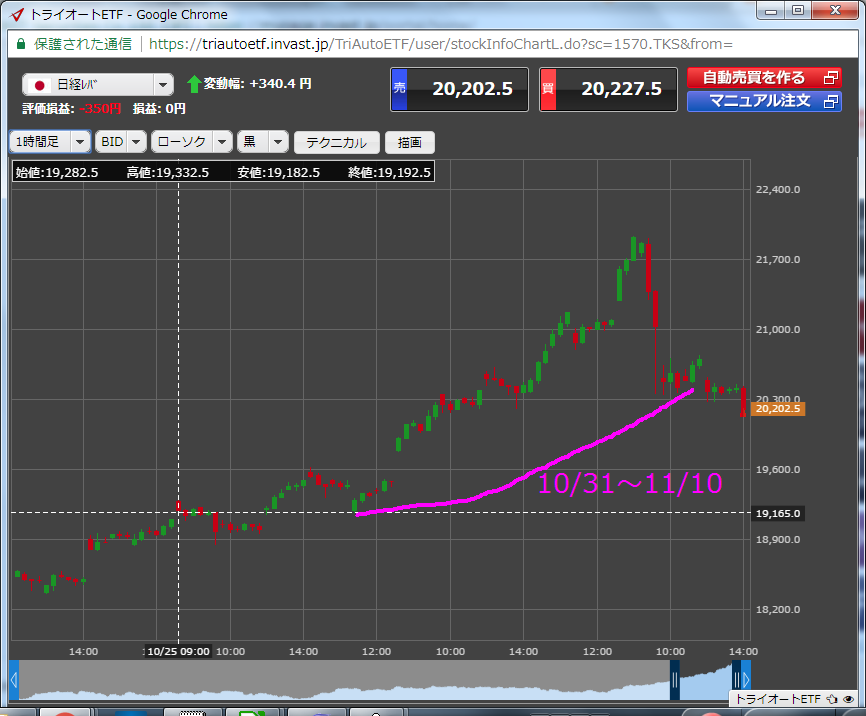Viewport: 866px width, 716px height.
Task: Click popup-window icon on 自動売買を作る
Action: [831, 78]
